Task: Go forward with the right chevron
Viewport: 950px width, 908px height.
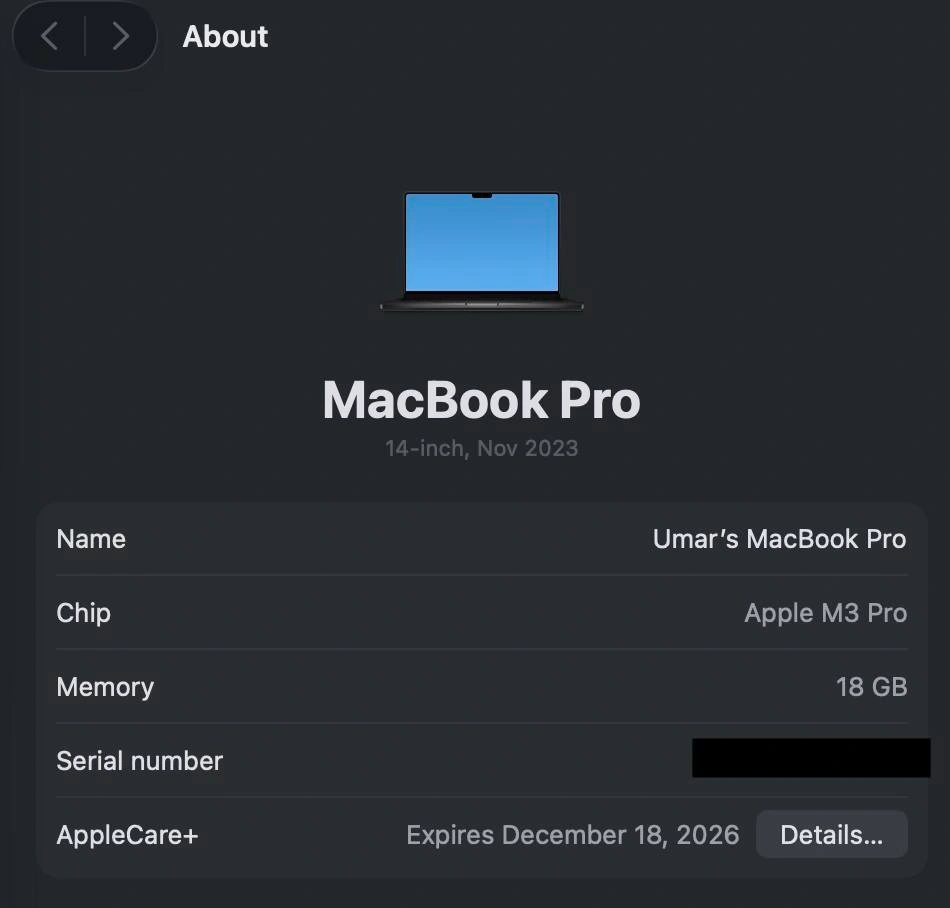Action: click(120, 37)
